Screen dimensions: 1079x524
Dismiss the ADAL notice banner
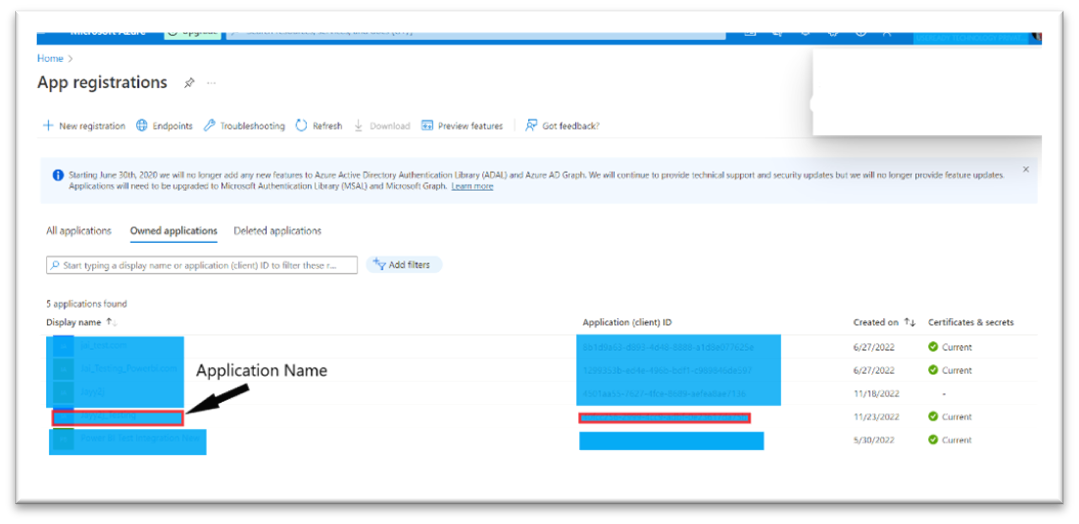(x=1026, y=169)
